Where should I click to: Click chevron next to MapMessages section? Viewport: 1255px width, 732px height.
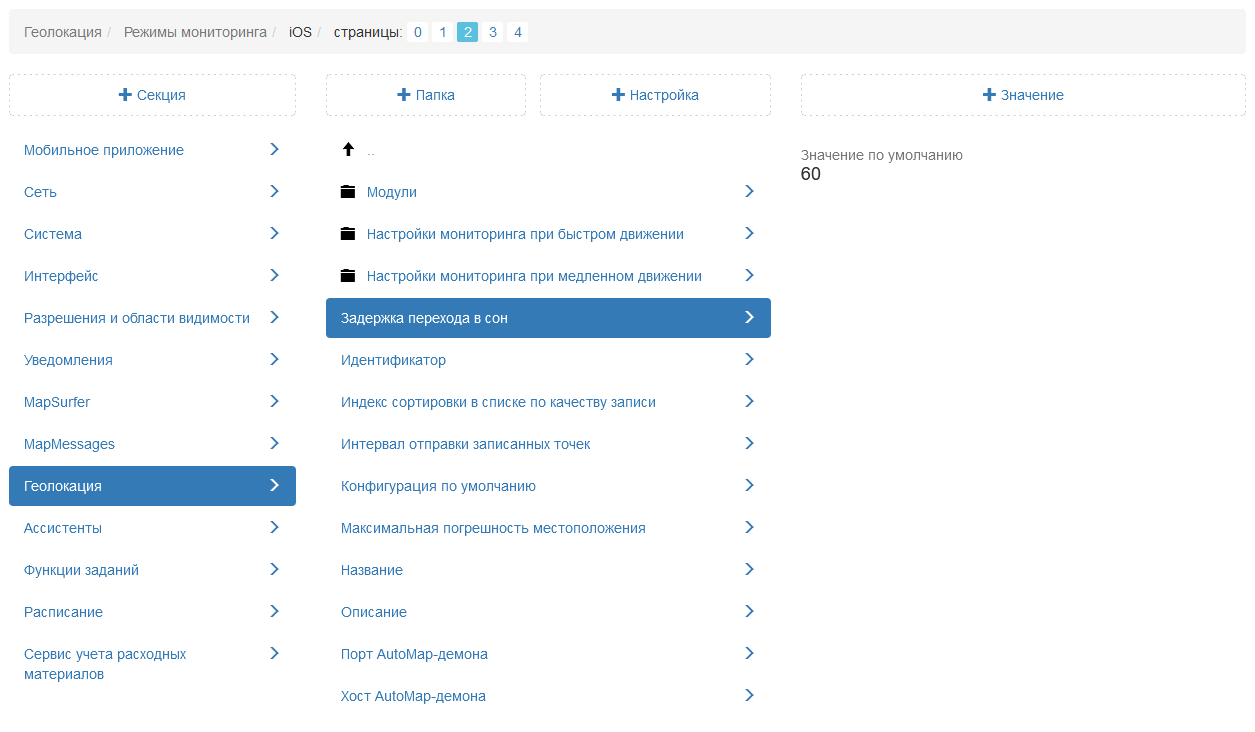pos(275,443)
